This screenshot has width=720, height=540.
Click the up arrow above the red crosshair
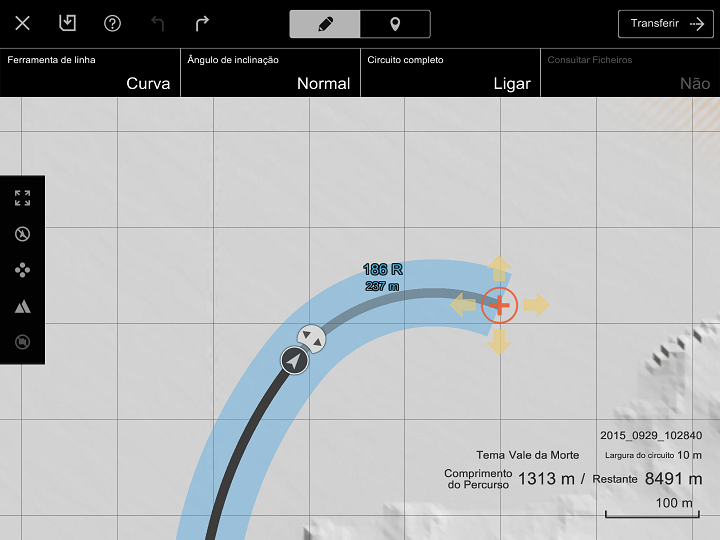point(499,268)
